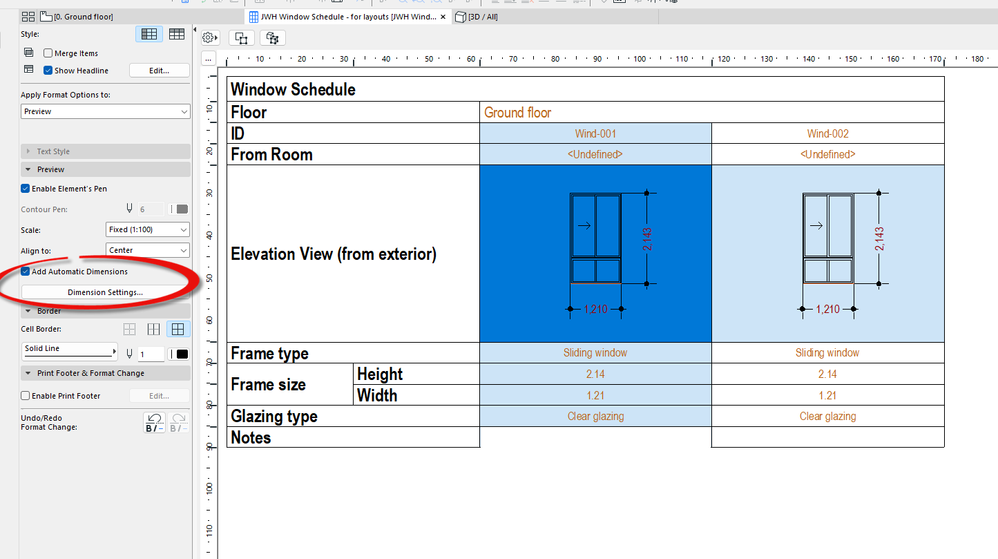Collapse the format panel with the small arrow
This screenshot has height=559, width=998.
pos(195,30)
